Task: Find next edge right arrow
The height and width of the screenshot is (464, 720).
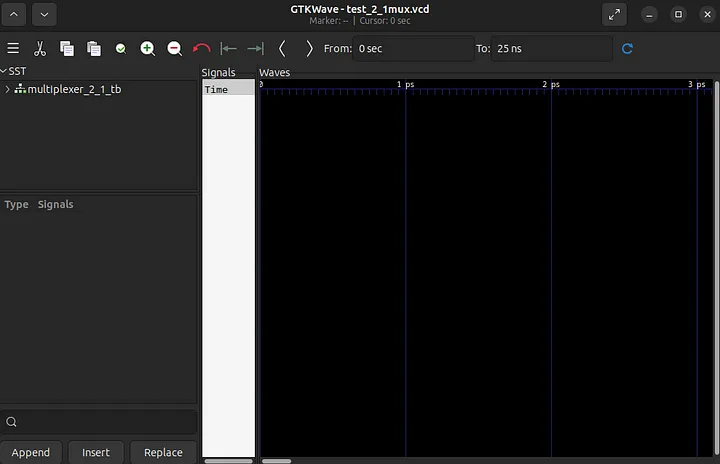Action: click(x=309, y=48)
